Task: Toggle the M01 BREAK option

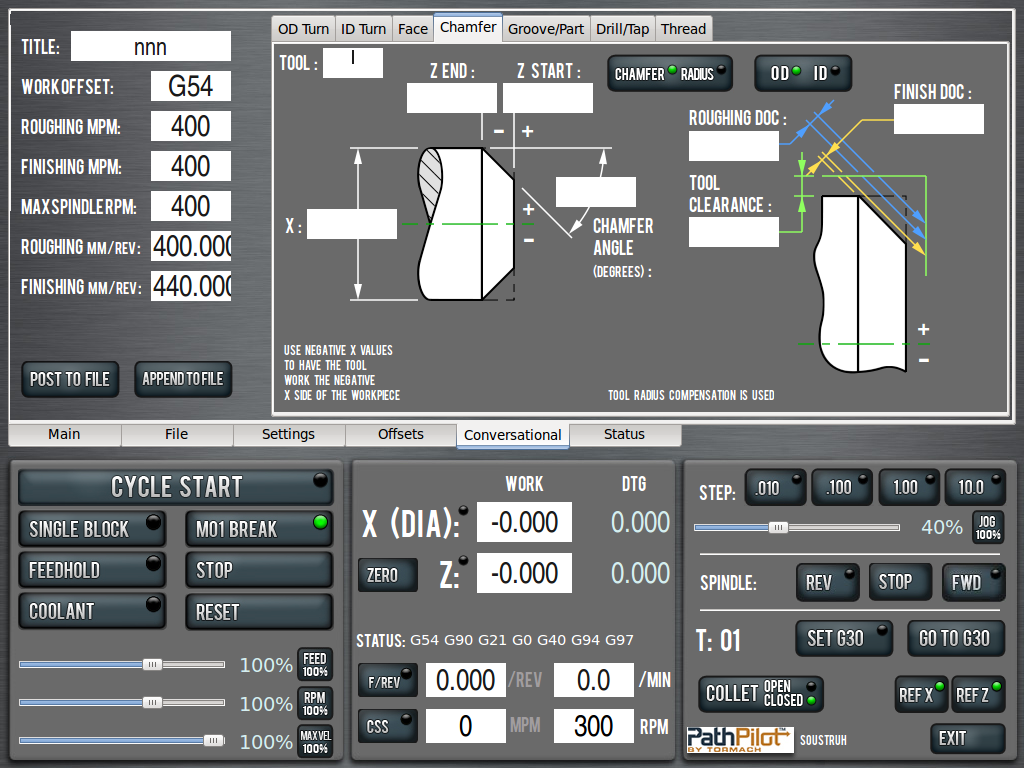Action: (258, 529)
